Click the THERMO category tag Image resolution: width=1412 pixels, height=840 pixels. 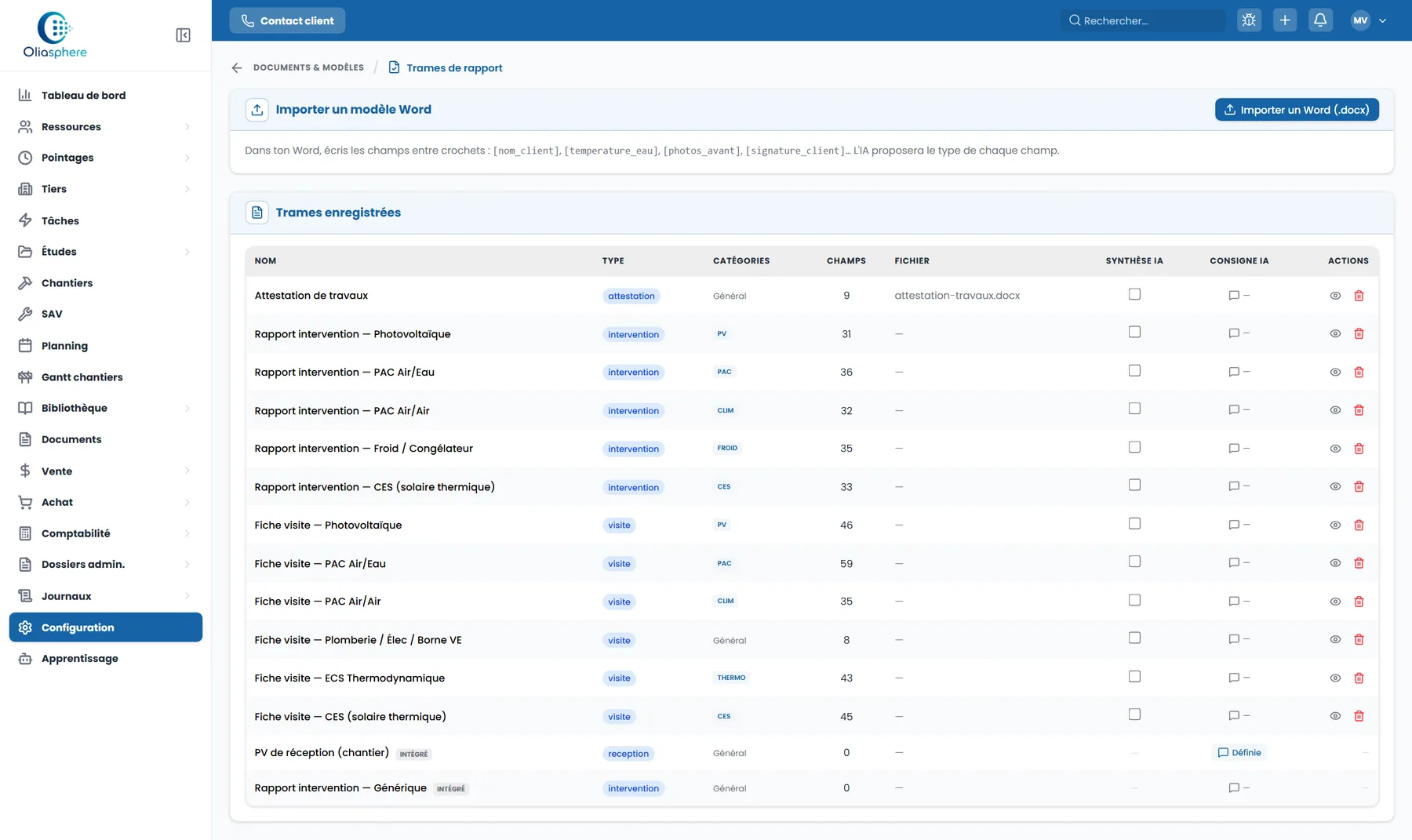(731, 678)
